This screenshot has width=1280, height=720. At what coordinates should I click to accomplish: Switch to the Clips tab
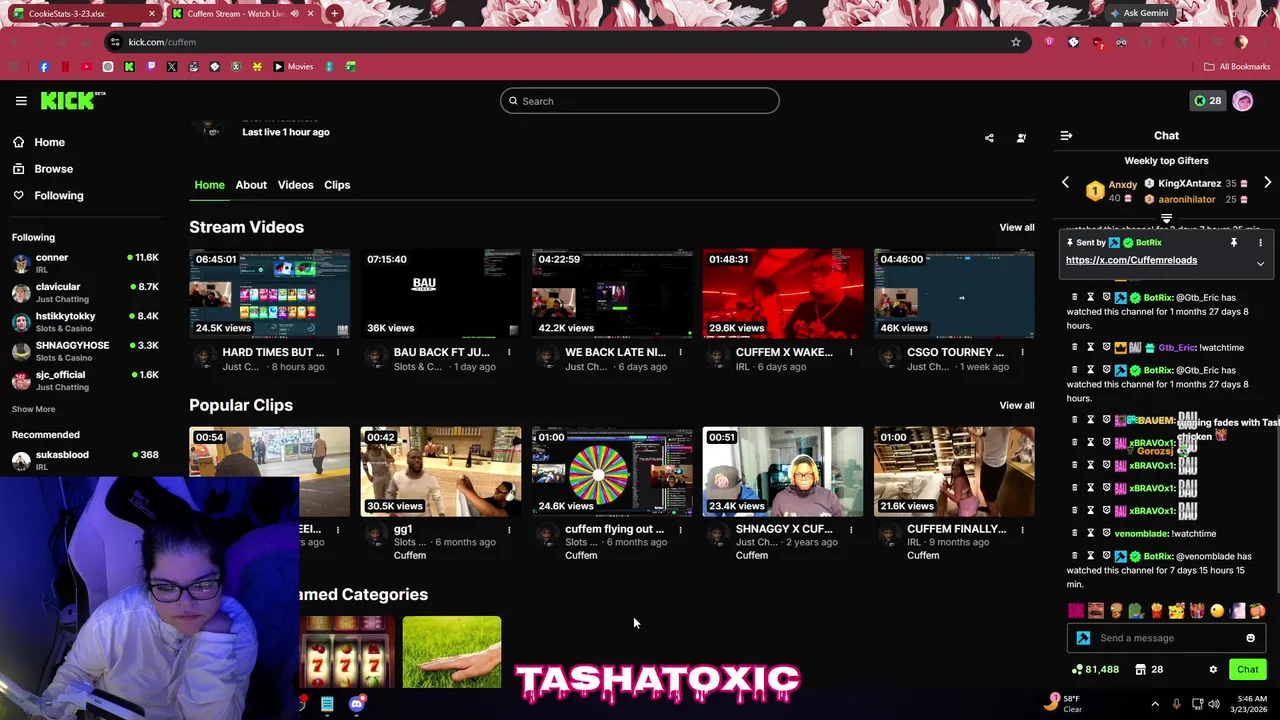[337, 185]
